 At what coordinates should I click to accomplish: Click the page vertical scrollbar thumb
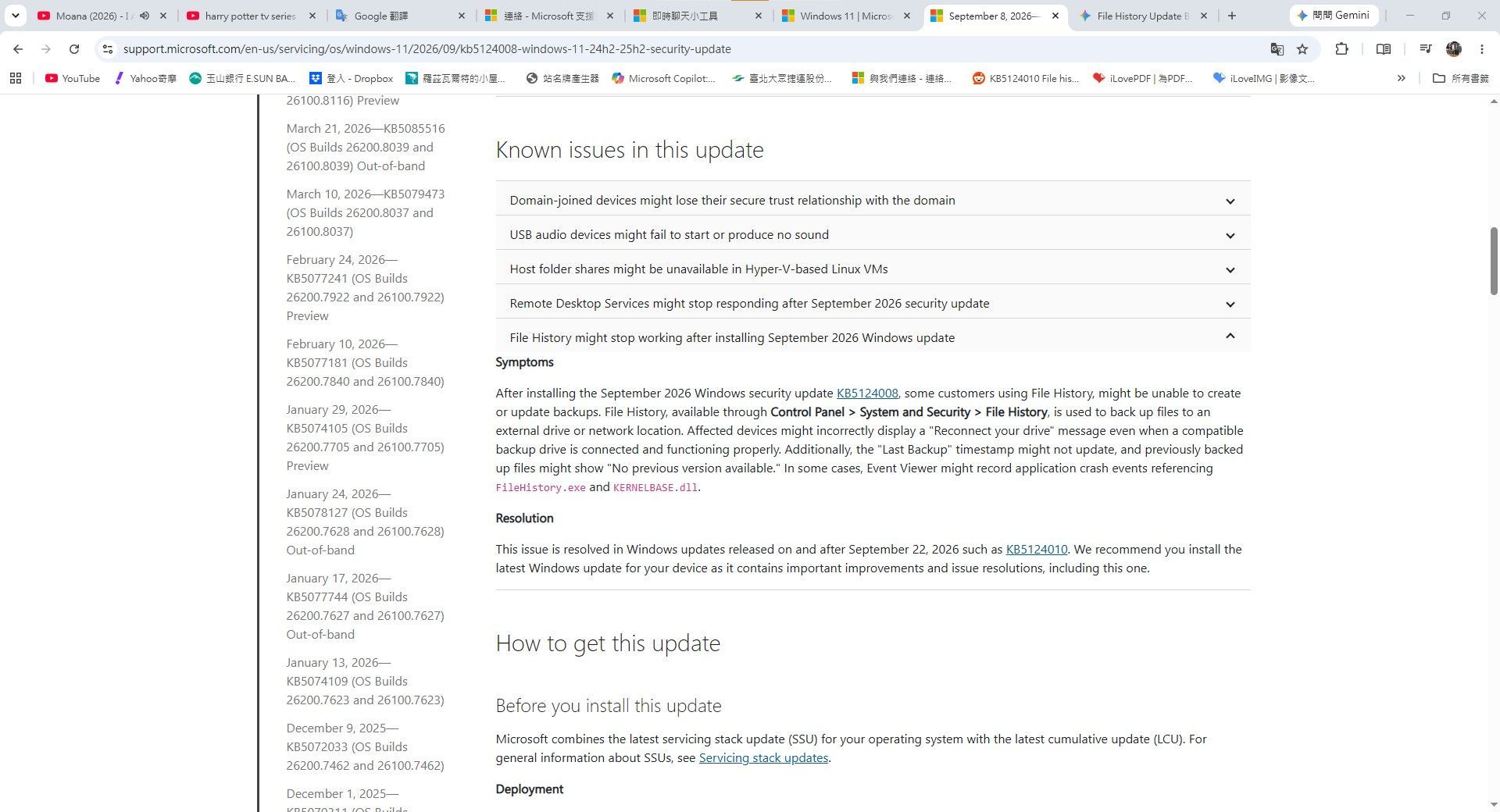point(1494,261)
